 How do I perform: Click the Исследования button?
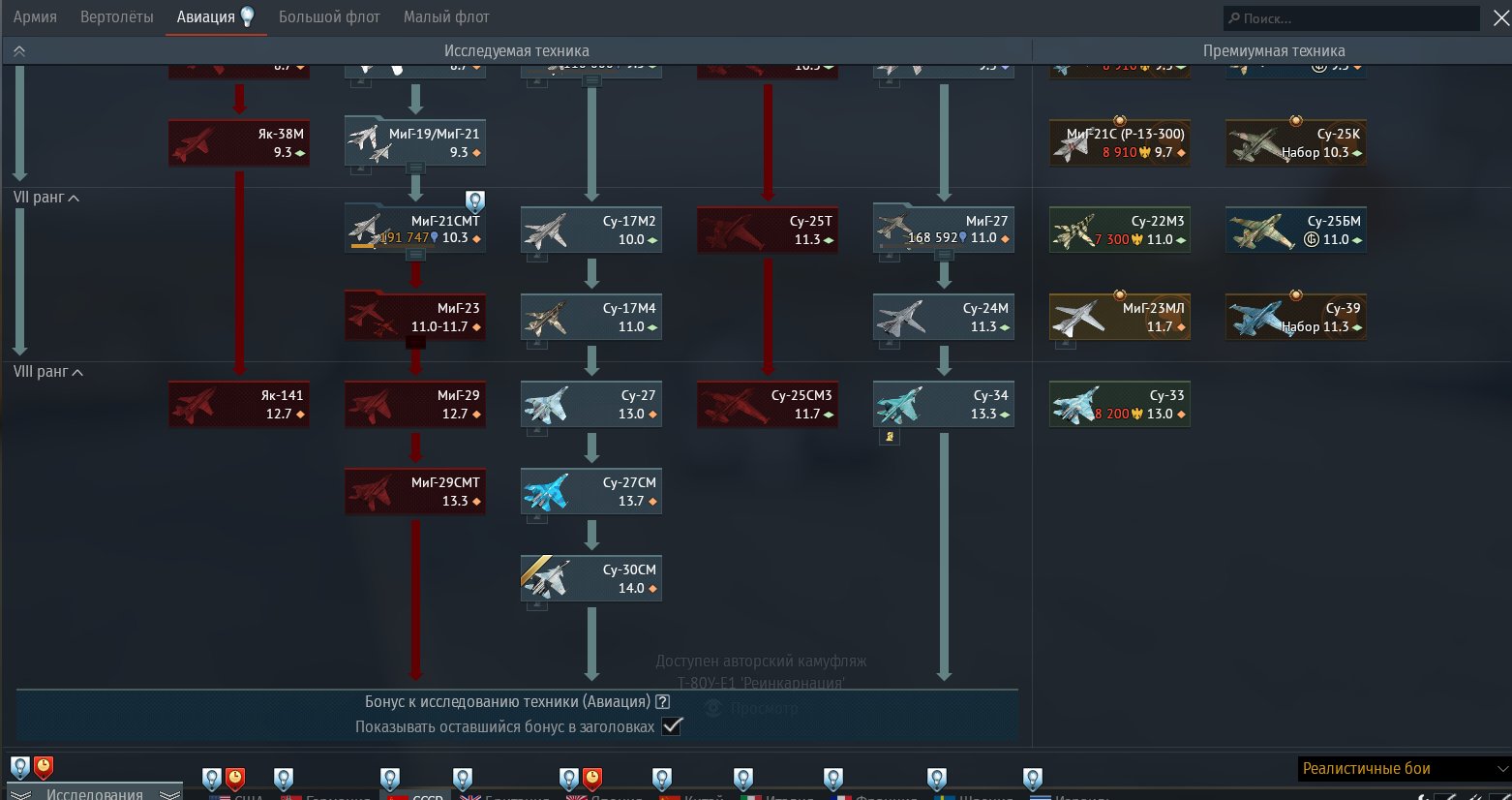tap(95, 793)
